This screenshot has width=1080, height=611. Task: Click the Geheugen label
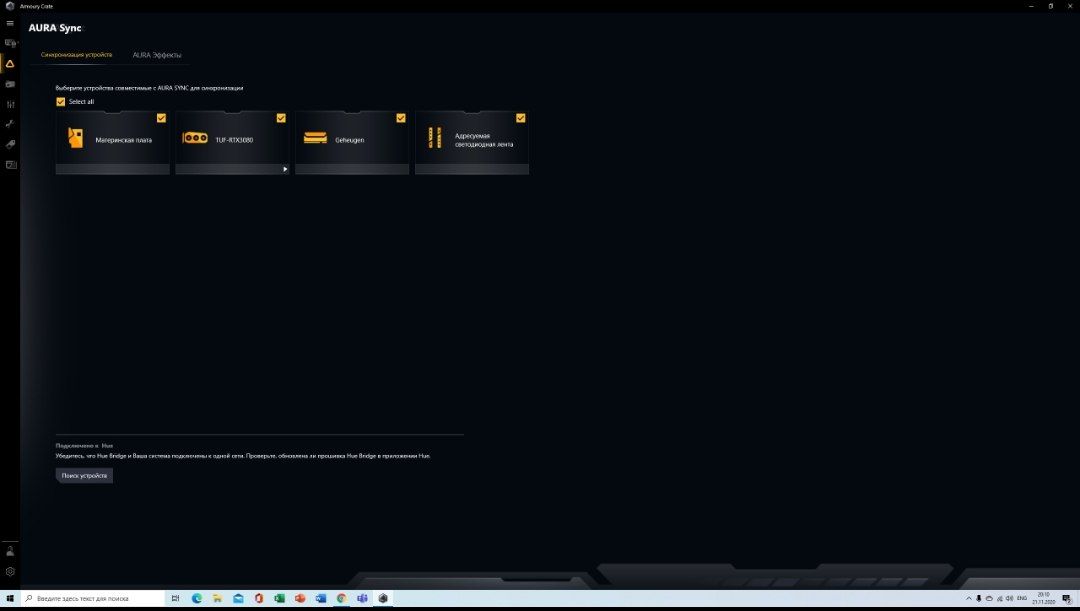(x=350, y=140)
